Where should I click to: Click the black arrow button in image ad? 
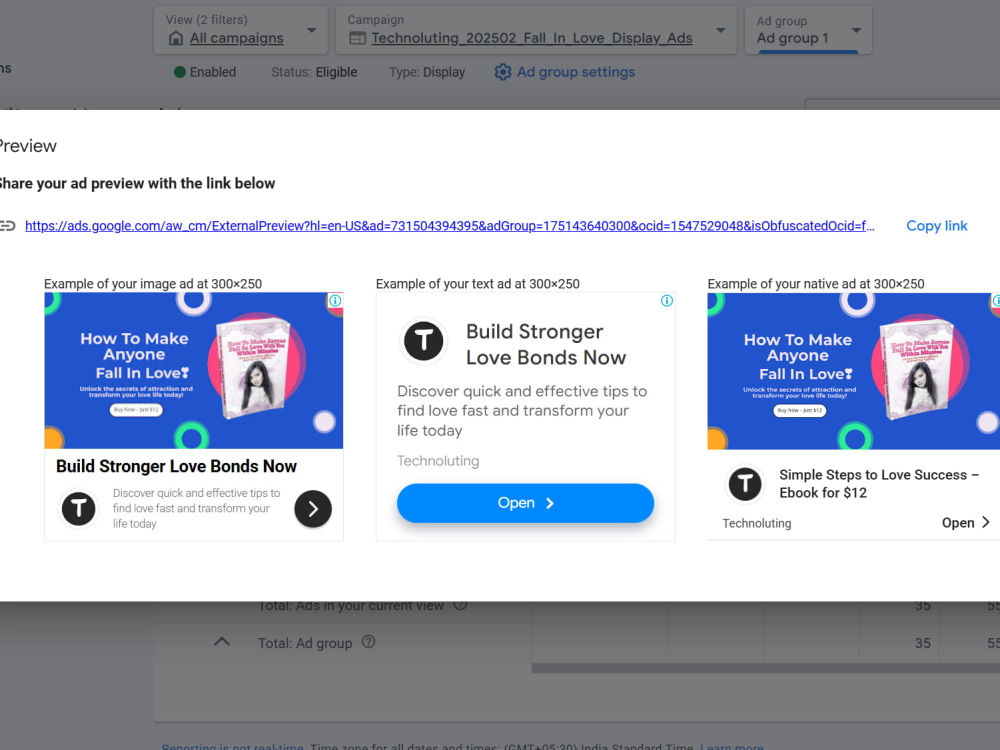click(312, 509)
